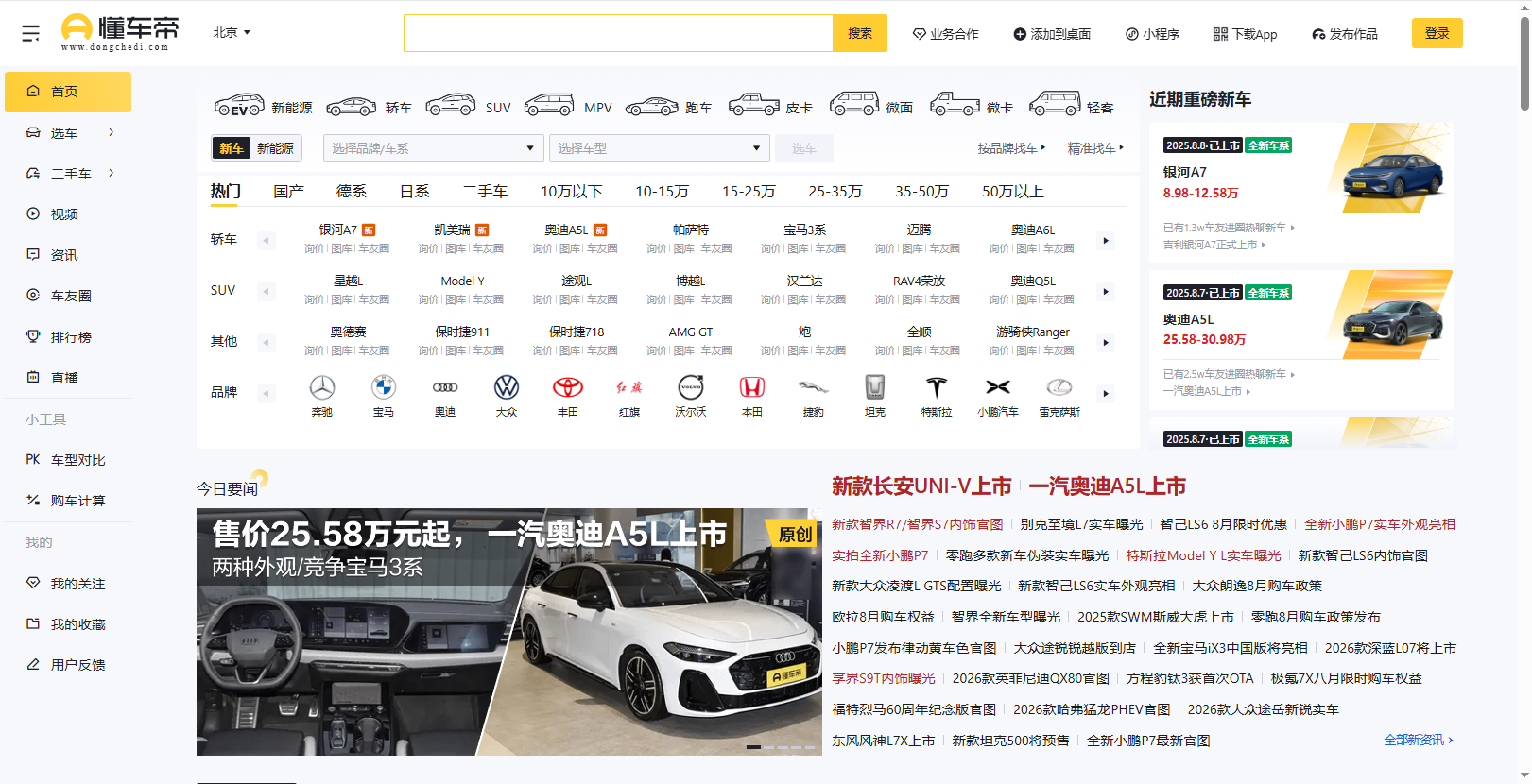Open the Volvo (沃尔沃) brand logo
The height and width of the screenshot is (784, 1532).
(x=691, y=387)
